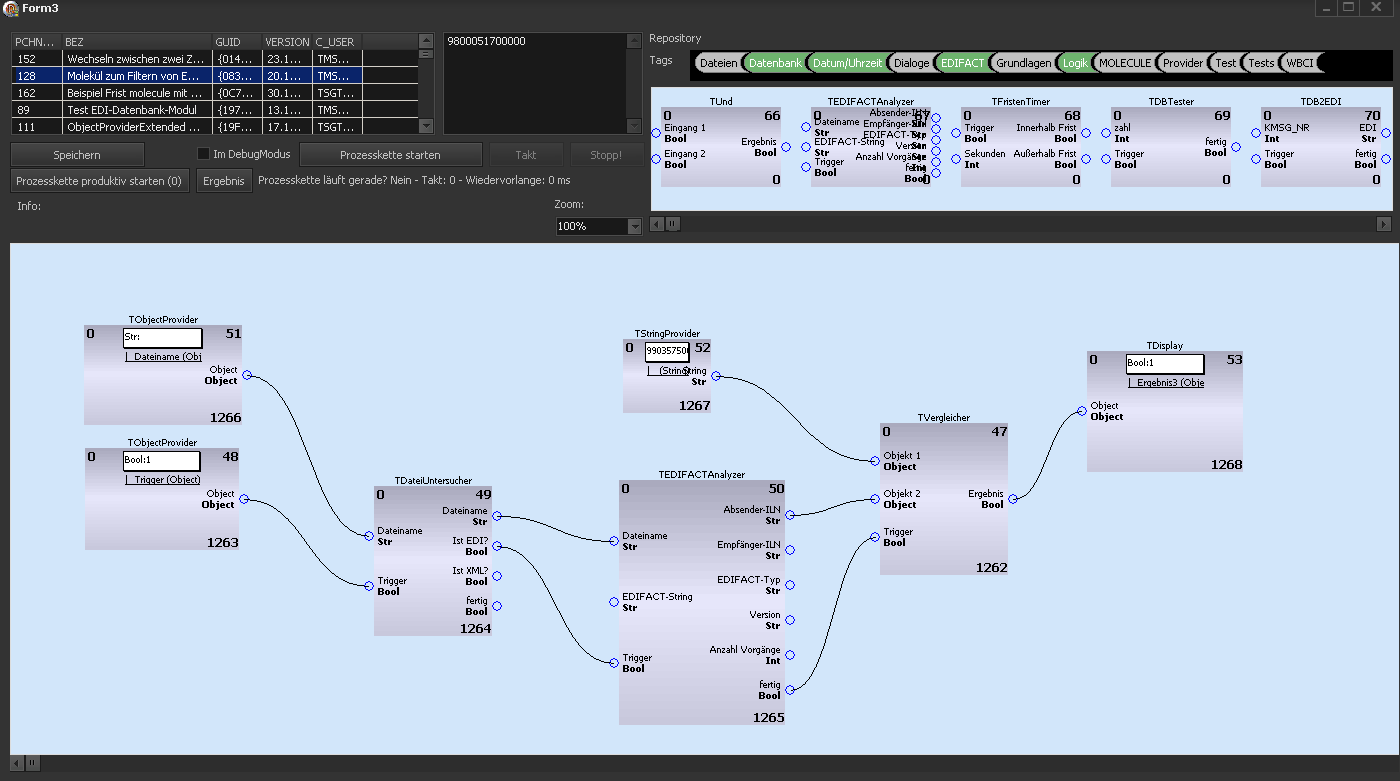Image resolution: width=1400 pixels, height=781 pixels.
Task: Click the Ist EDI? output port
Action: point(497,546)
